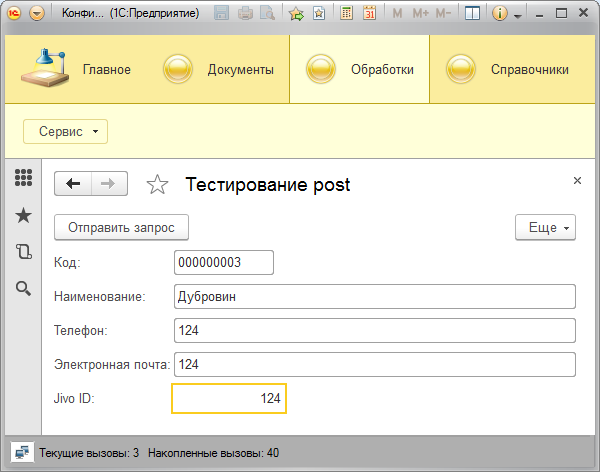Click the Электронная почта input field

[375, 364]
